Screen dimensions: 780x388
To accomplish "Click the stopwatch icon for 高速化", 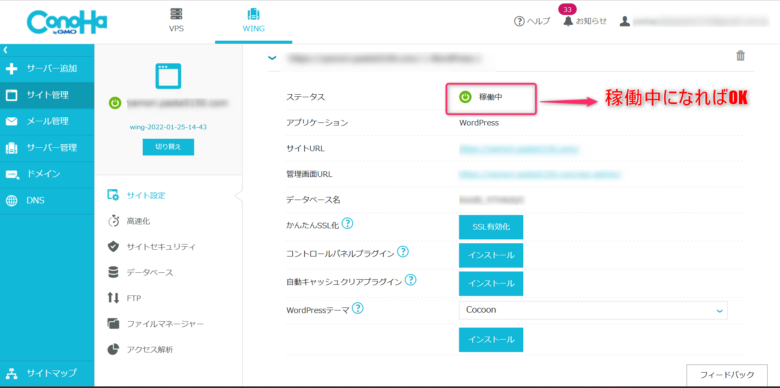I will (113, 221).
